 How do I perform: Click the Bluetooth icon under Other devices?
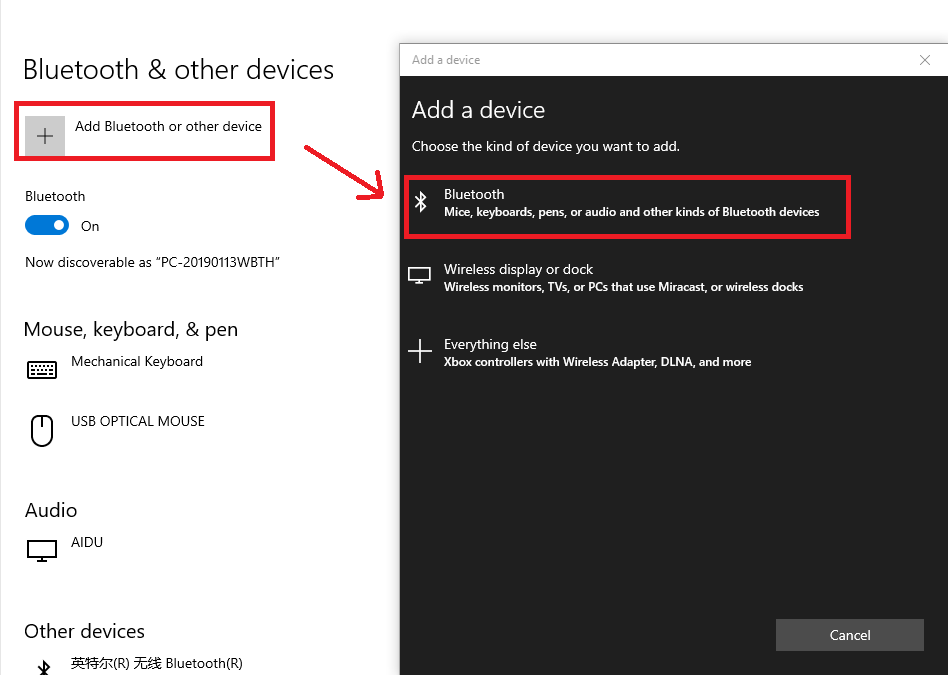(x=44, y=668)
